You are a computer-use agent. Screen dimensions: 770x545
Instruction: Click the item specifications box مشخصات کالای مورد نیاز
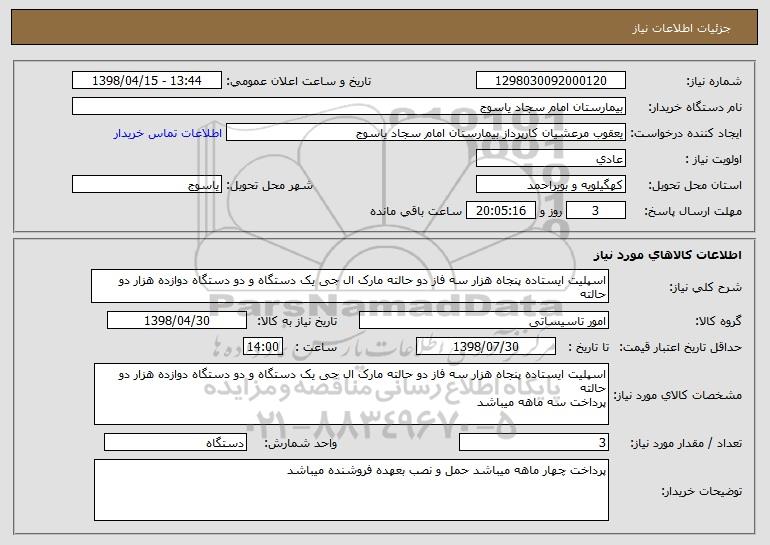351,394
